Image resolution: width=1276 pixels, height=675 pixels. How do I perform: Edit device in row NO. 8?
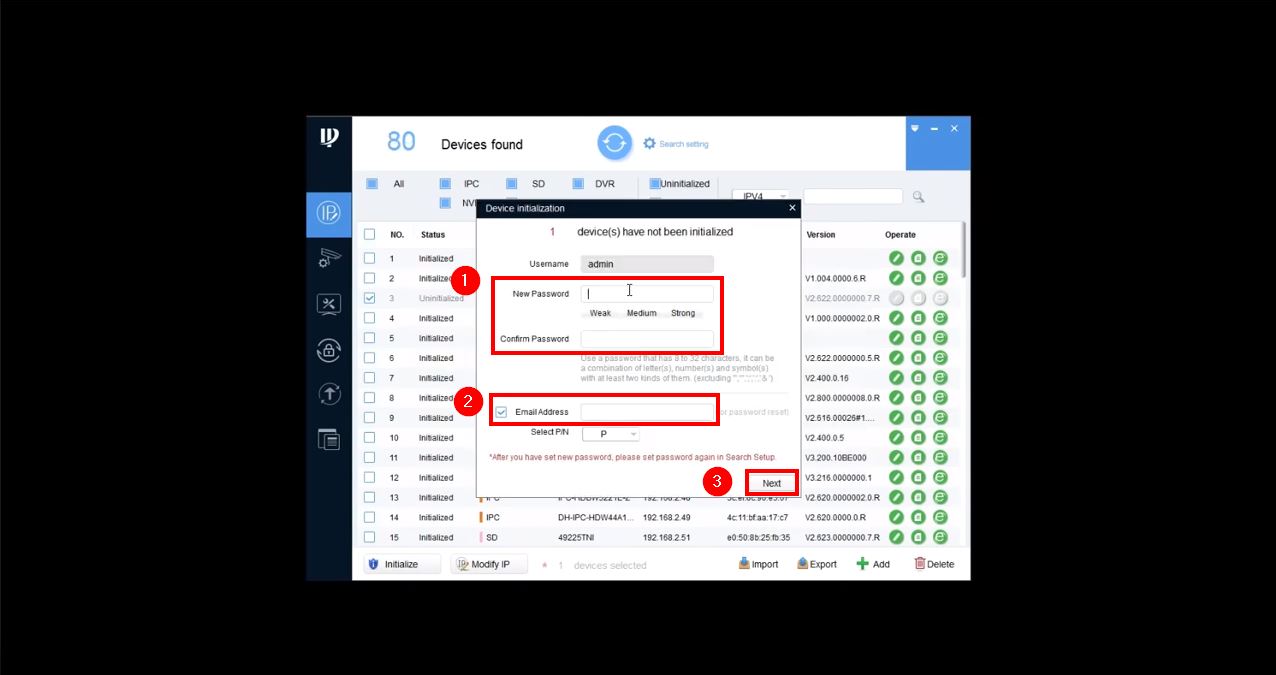[x=897, y=398]
